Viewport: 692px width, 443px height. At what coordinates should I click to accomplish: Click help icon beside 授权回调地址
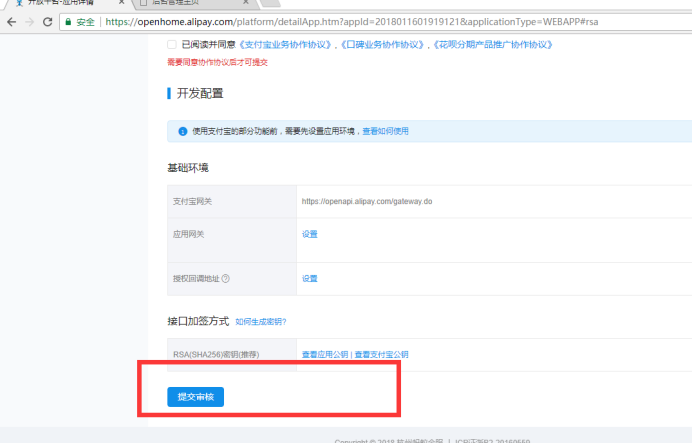point(226,279)
